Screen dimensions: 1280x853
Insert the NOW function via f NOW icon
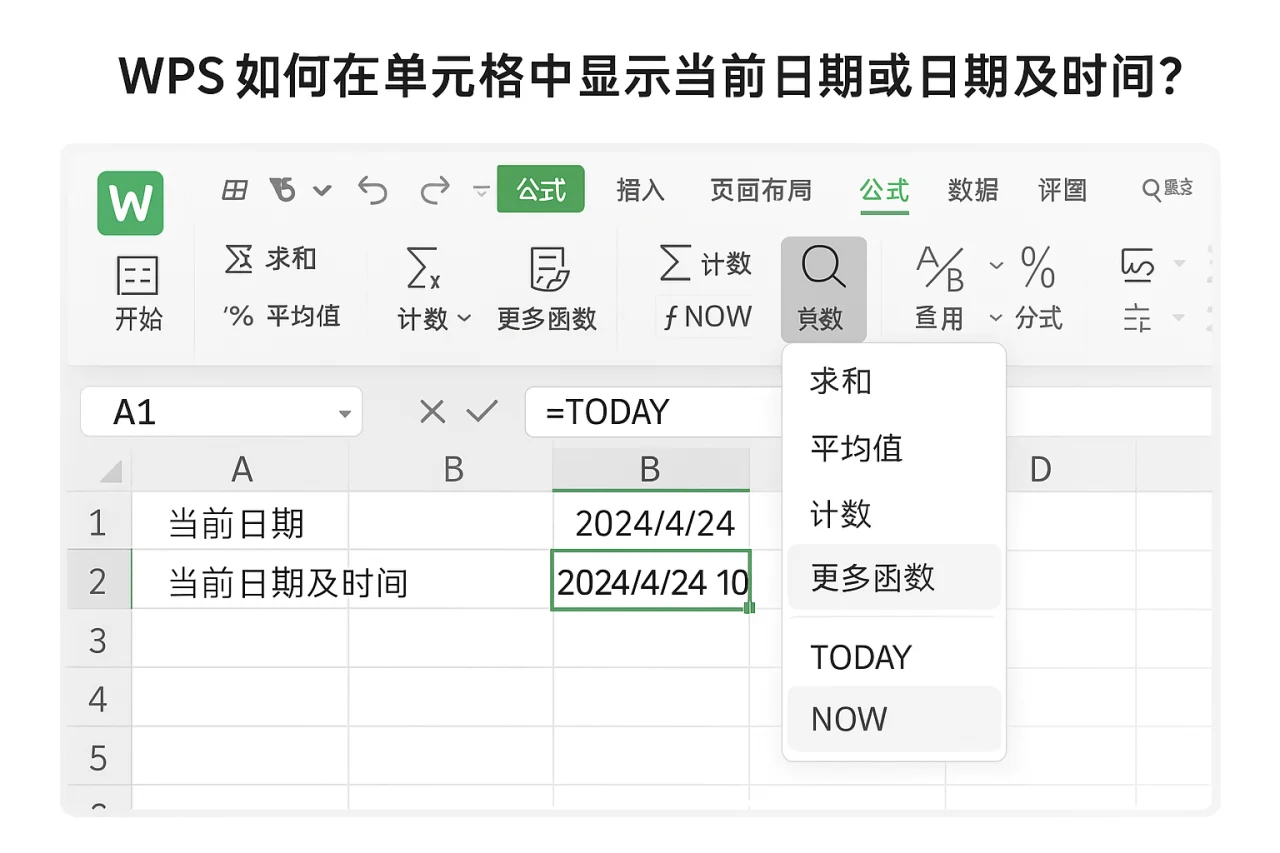[x=707, y=316]
